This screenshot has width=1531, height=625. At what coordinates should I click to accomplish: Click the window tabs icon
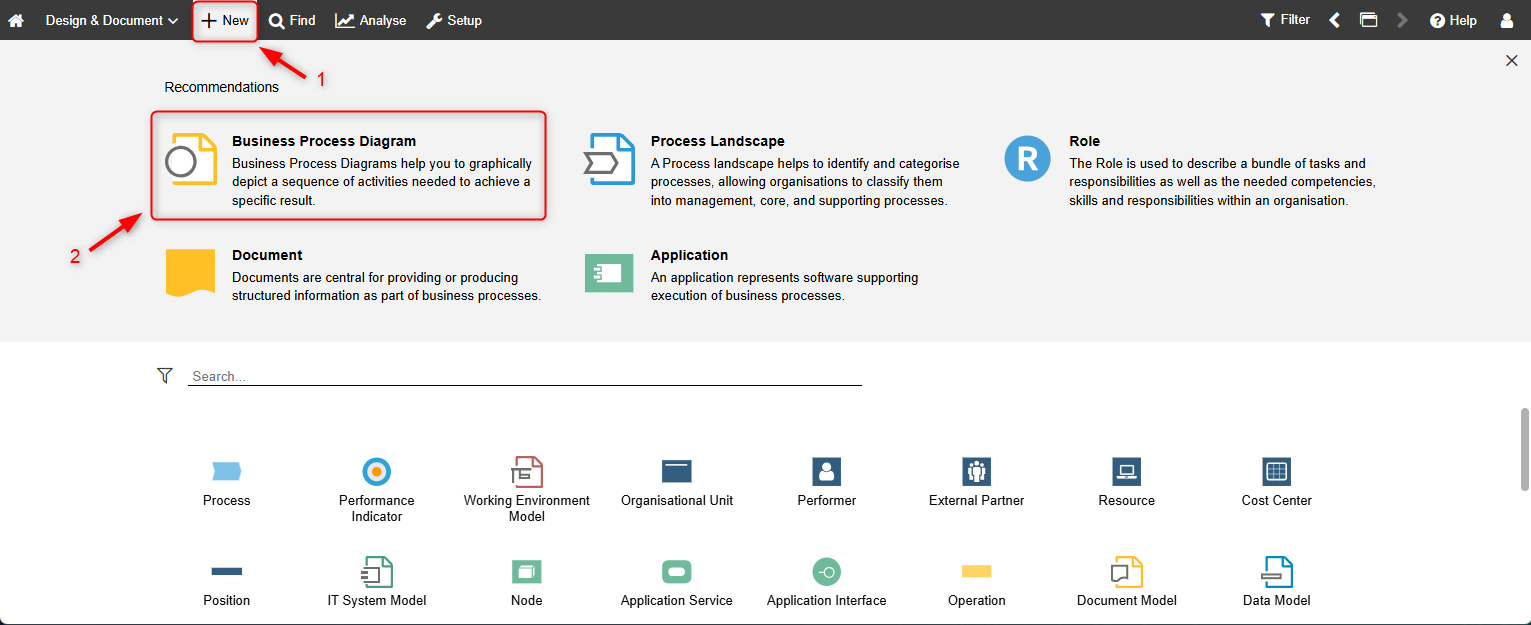1368,20
